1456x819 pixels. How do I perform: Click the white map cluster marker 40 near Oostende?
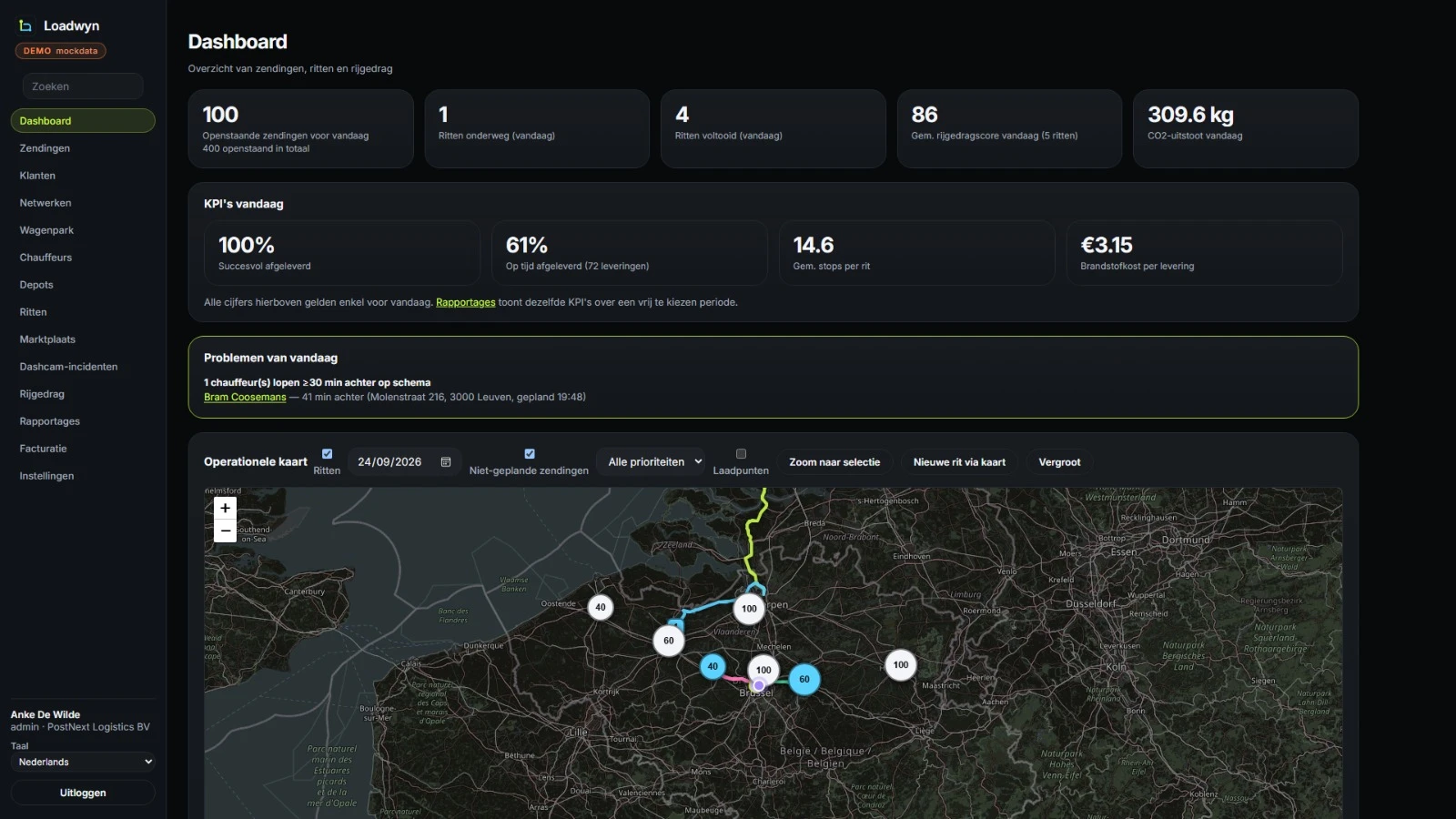click(x=601, y=607)
